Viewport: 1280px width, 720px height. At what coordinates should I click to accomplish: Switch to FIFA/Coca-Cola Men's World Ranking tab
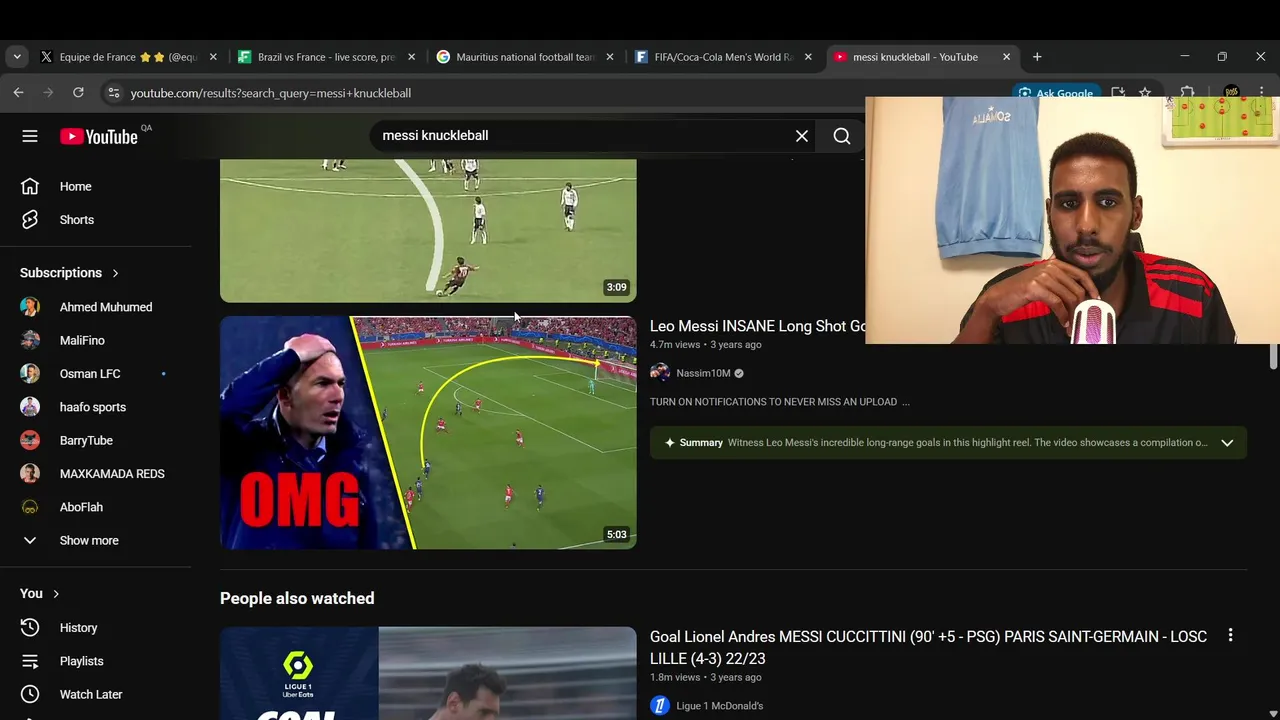click(x=723, y=57)
